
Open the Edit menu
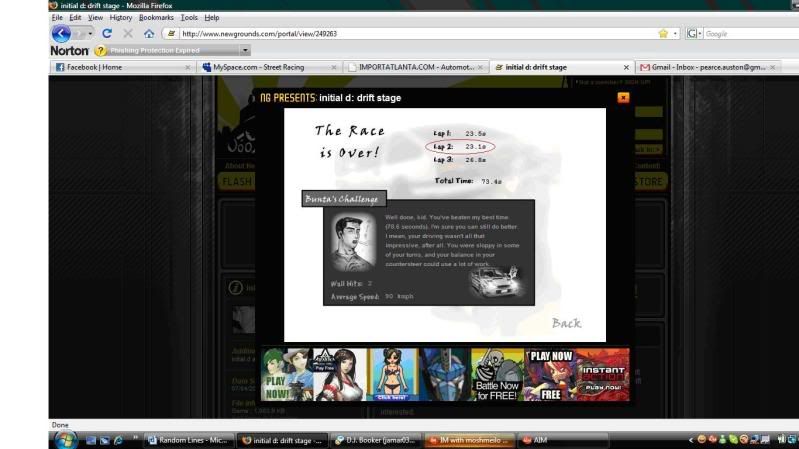pyautogui.click(x=75, y=17)
